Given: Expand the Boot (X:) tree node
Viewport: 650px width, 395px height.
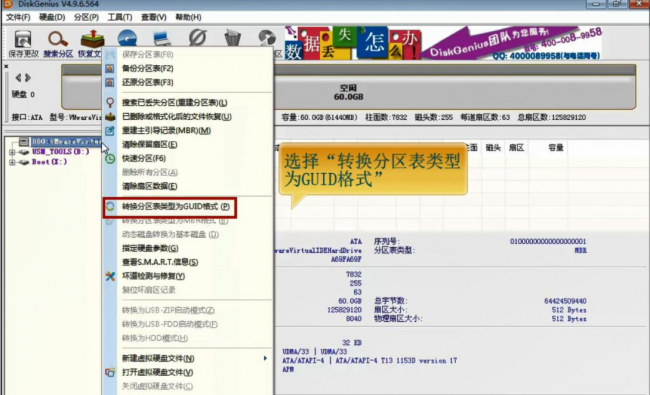Looking at the screenshot, I should click(12, 162).
